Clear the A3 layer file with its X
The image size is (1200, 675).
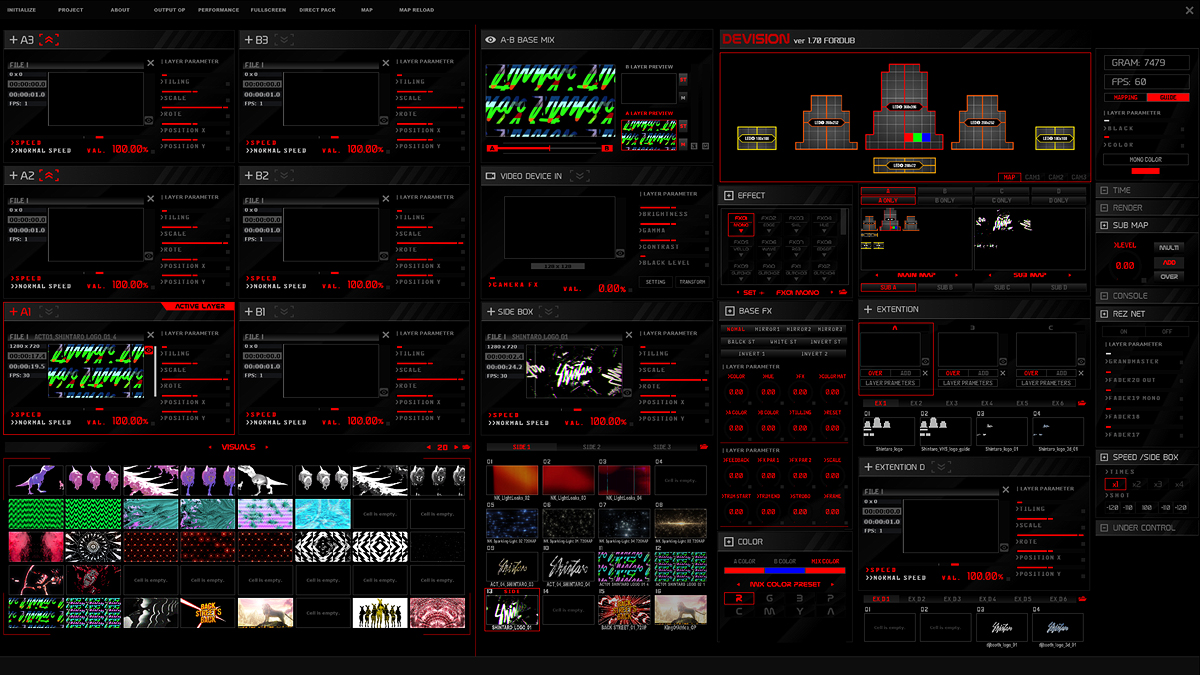(x=151, y=63)
